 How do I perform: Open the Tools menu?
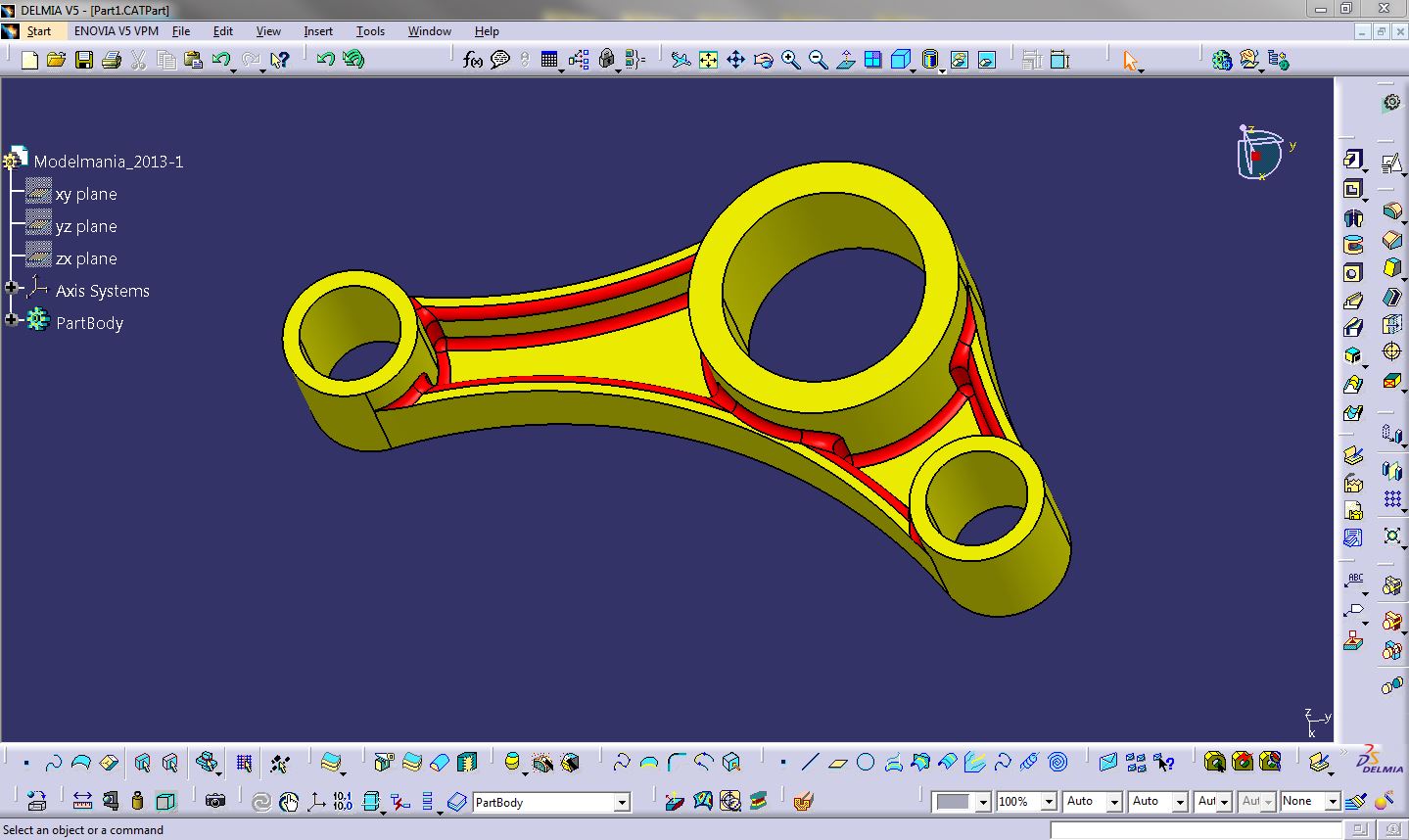pos(370,30)
